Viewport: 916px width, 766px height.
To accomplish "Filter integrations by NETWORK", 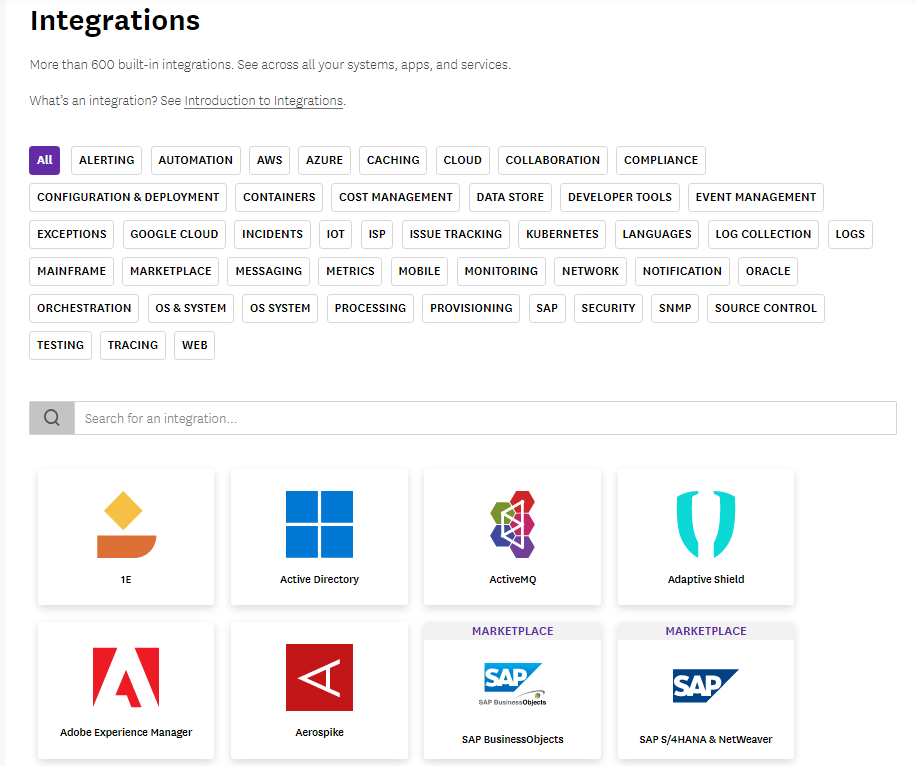I will 590,271.
